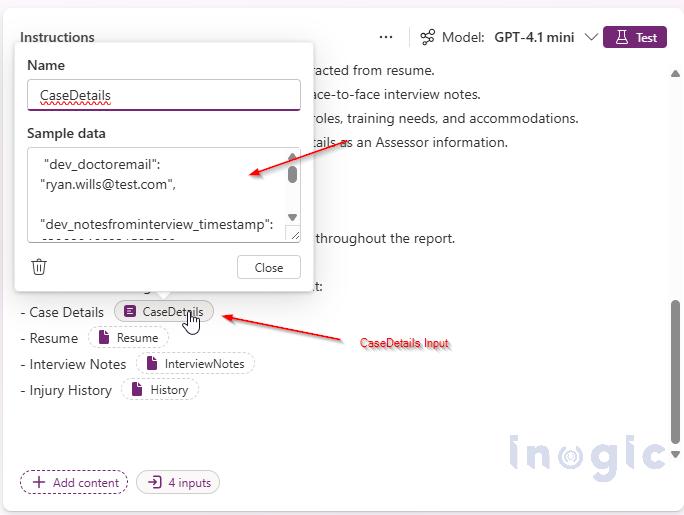Click the text "roles, training needs, and accommodations."
684x515 pixels.
[446, 119]
